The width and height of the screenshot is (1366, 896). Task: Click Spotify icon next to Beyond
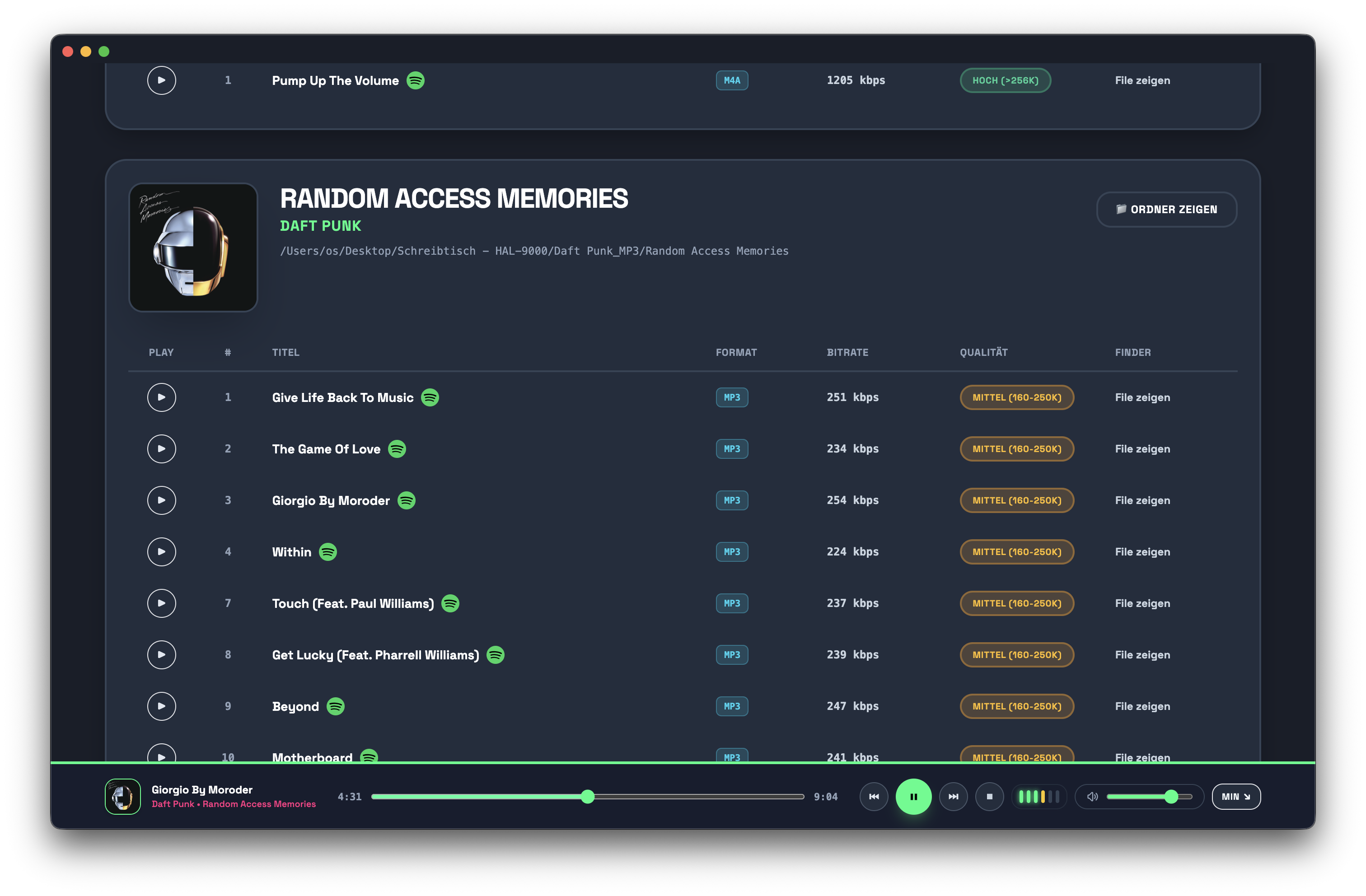click(x=336, y=707)
